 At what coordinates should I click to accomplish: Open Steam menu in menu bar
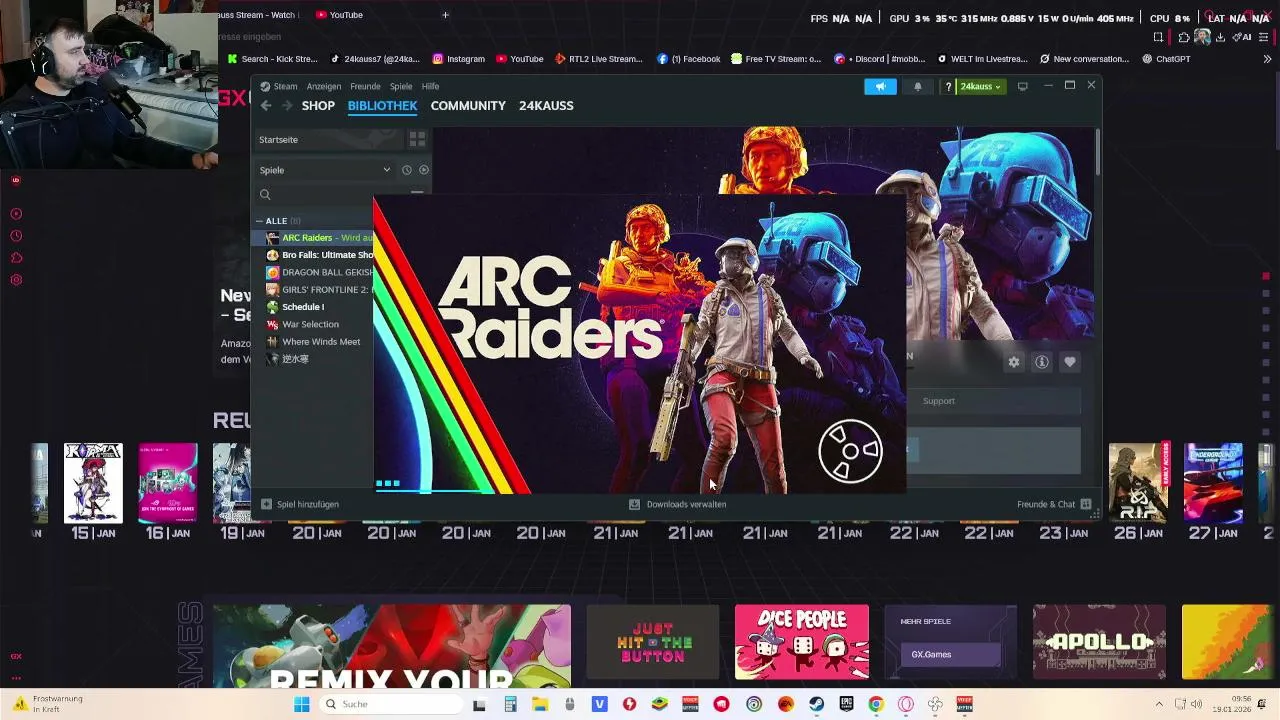click(285, 86)
